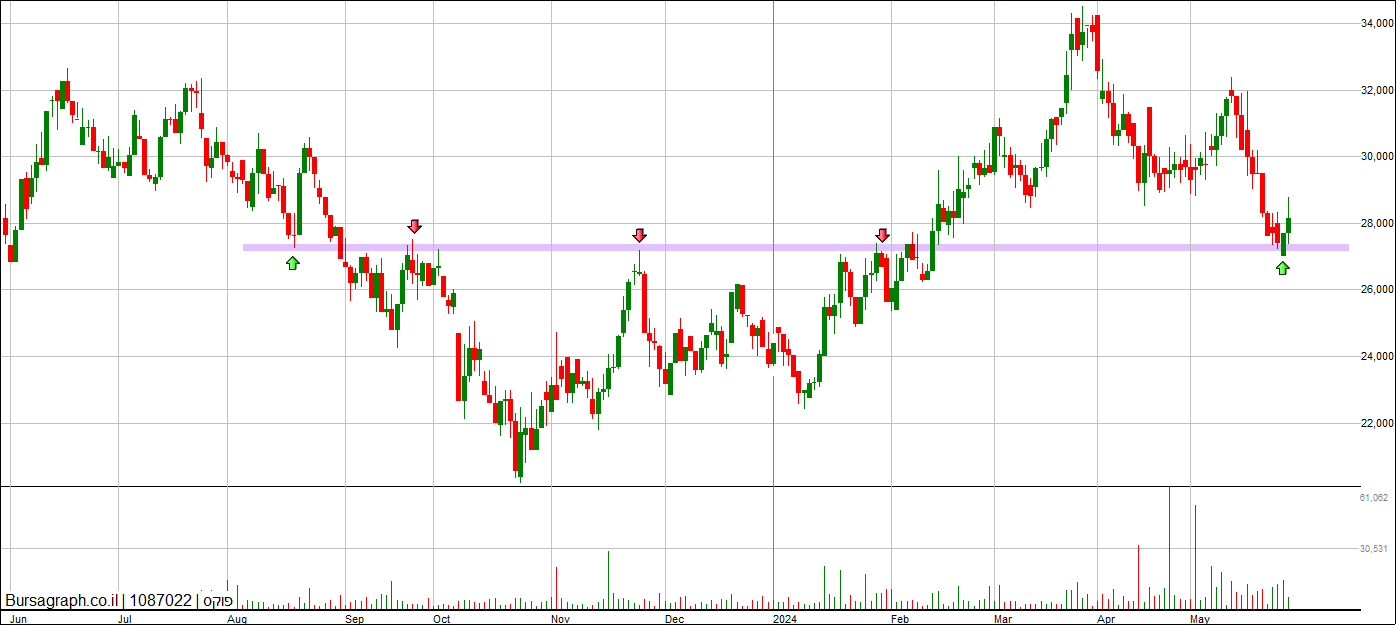Click the 61,062 volume axis label
This screenshot has height=625, width=1396.
(x=1374, y=497)
